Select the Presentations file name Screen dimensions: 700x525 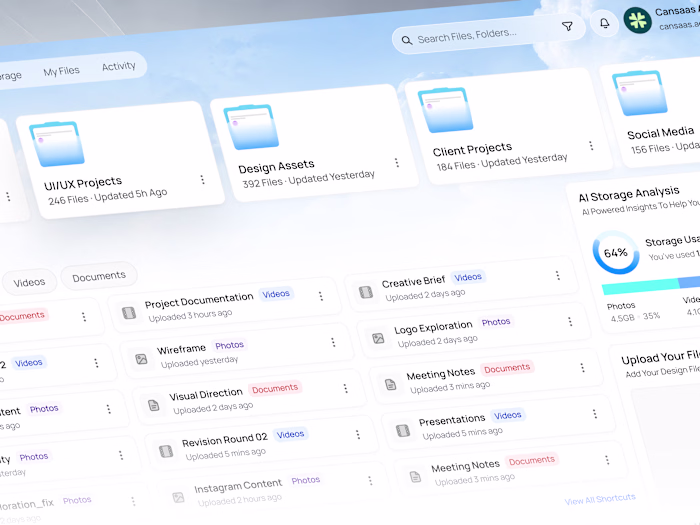452,420
